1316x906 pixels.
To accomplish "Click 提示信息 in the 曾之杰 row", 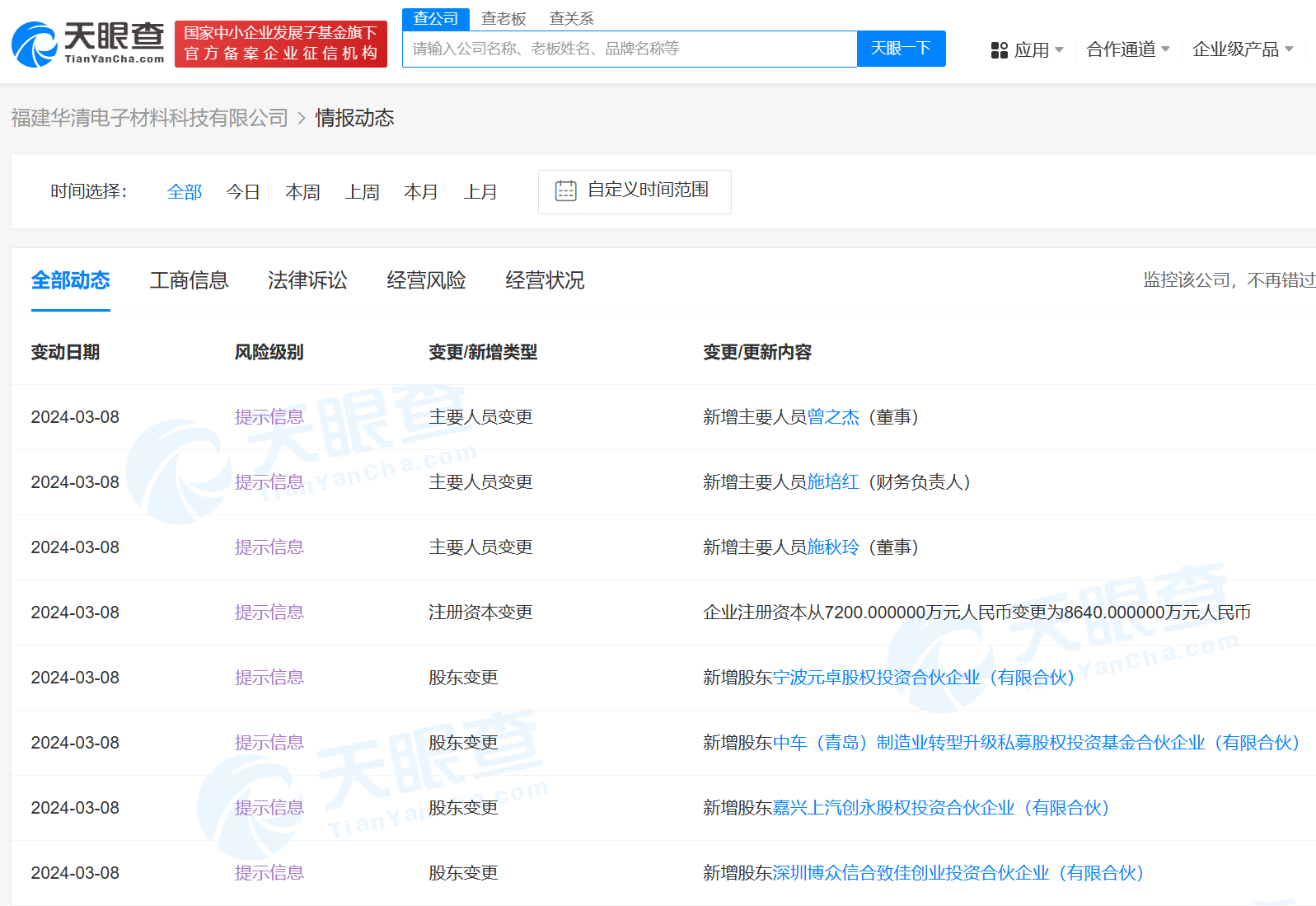I will click(269, 417).
